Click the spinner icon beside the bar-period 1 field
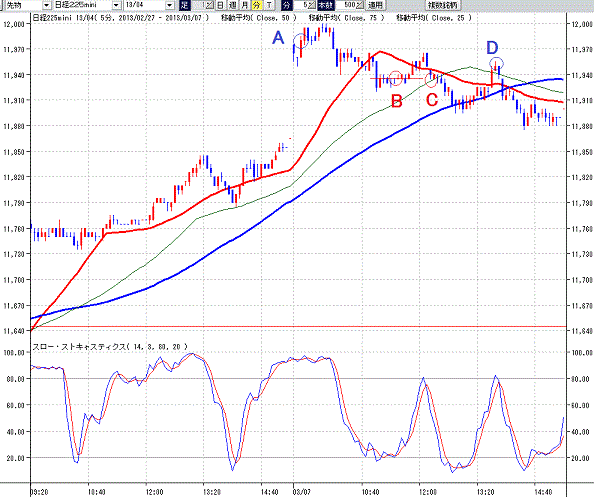 [211, 5]
